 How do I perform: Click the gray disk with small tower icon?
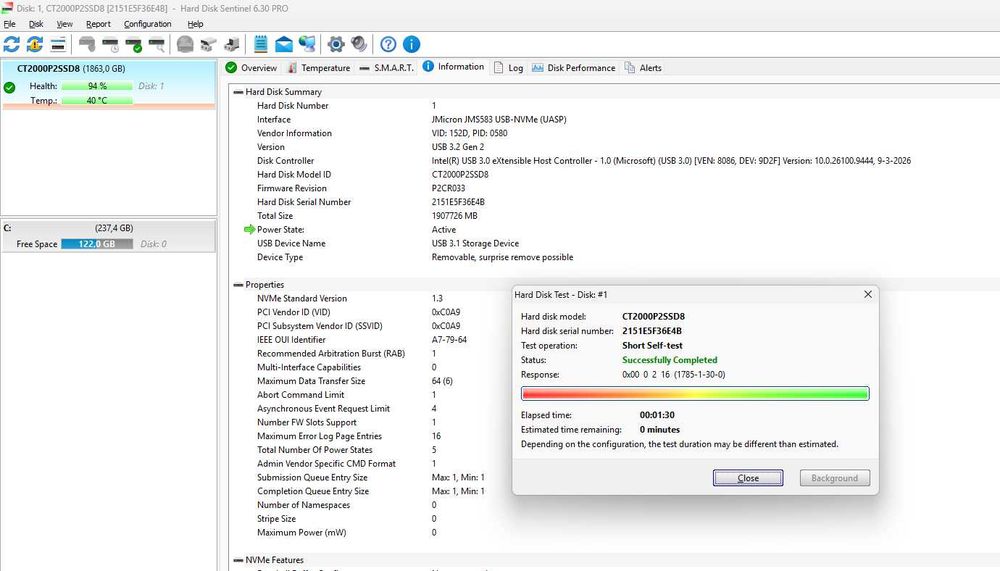click(232, 44)
